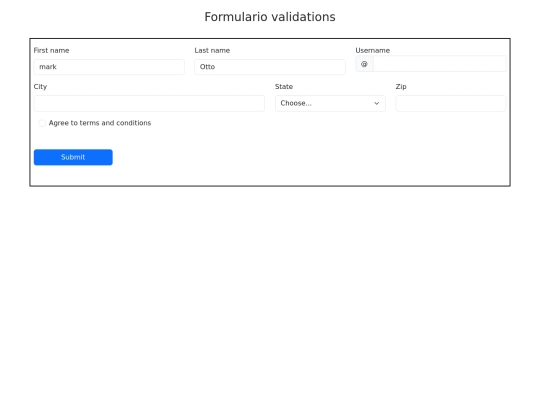
Task: Click into the empty Zip field
Action: click(x=451, y=103)
